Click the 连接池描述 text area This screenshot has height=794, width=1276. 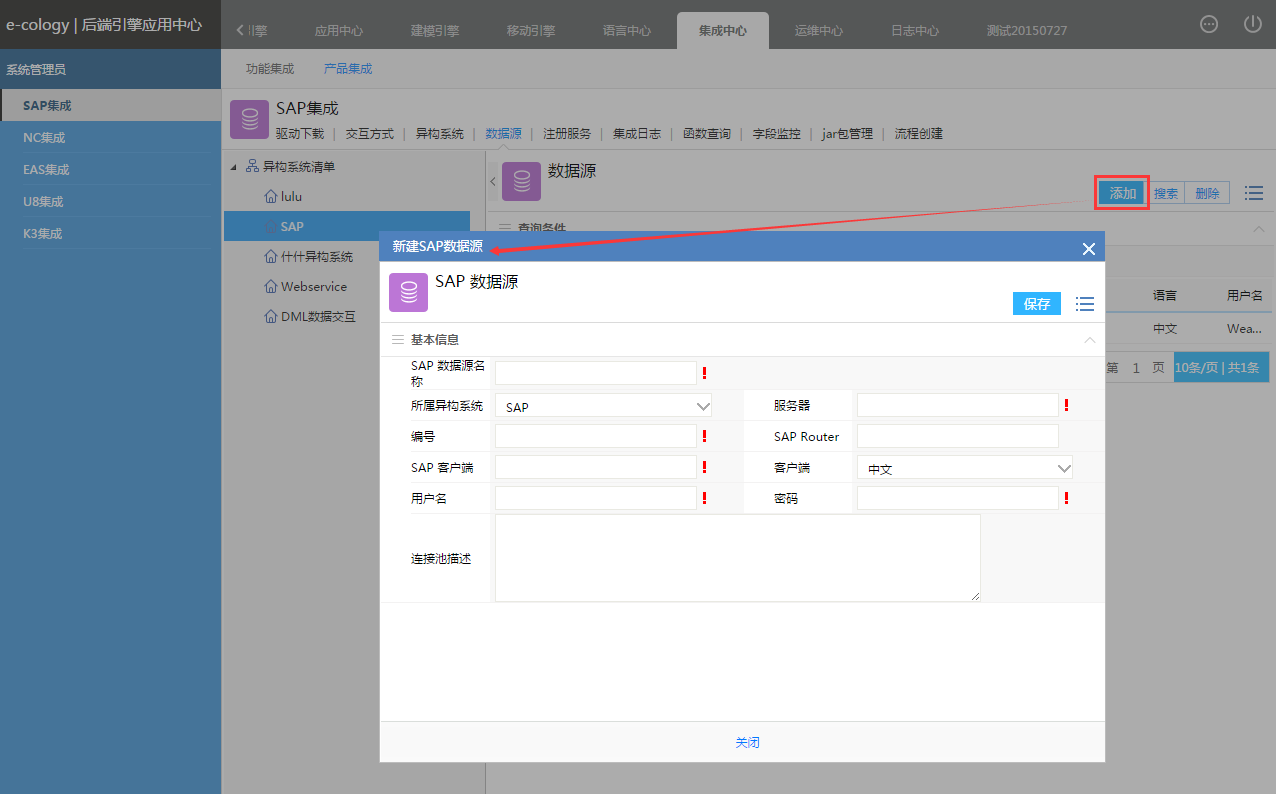point(738,558)
